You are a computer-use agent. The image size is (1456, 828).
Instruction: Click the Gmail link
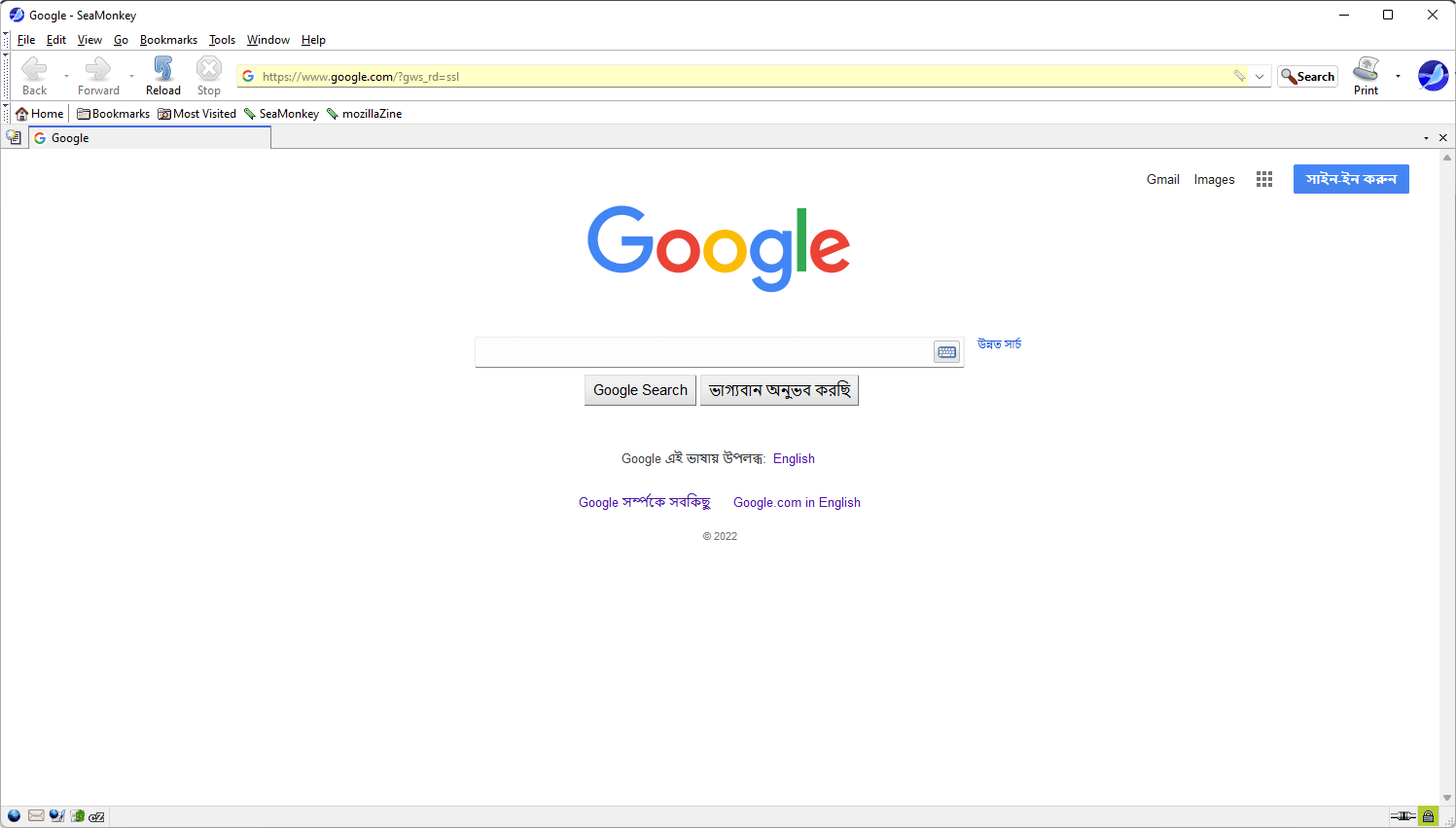click(1162, 179)
